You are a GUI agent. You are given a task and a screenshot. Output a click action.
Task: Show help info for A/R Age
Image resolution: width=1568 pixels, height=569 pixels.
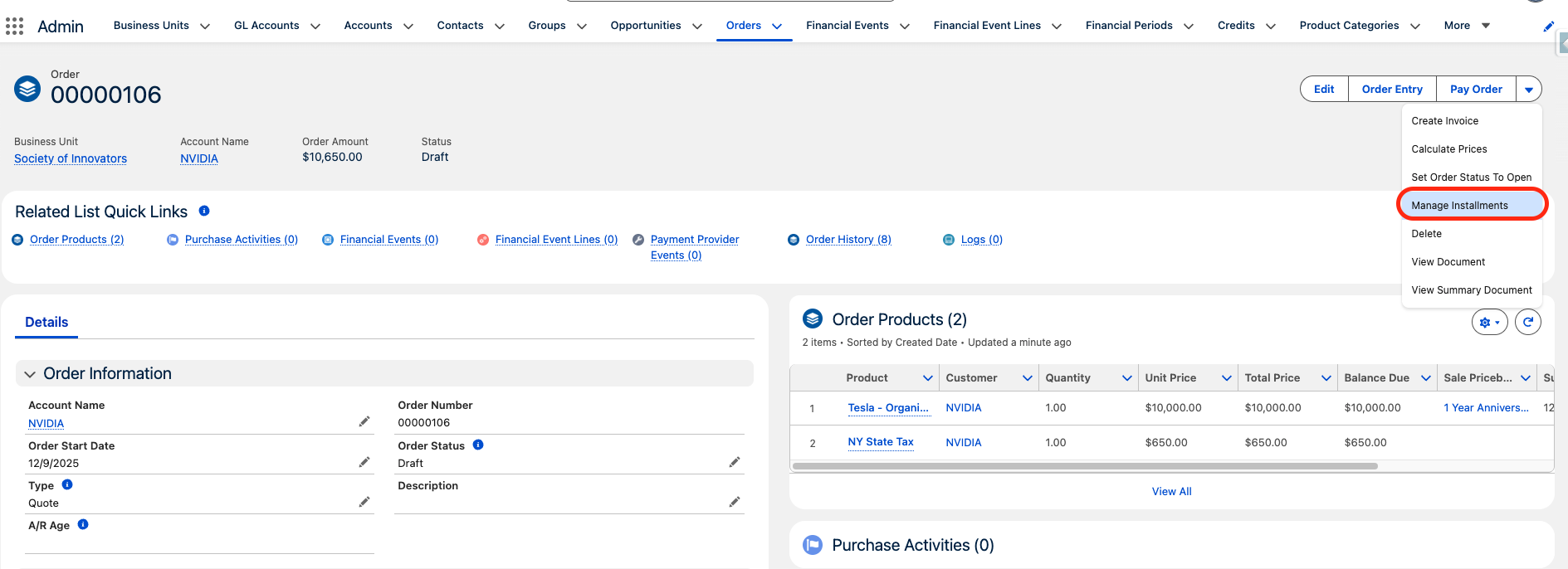coord(83,524)
